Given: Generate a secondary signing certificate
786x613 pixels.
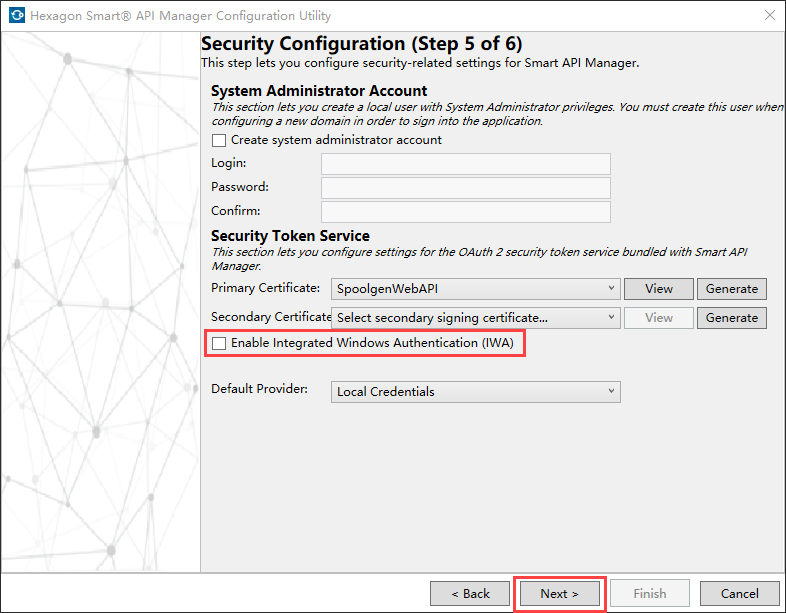Looking at the screenshot, I should [731, 318].
